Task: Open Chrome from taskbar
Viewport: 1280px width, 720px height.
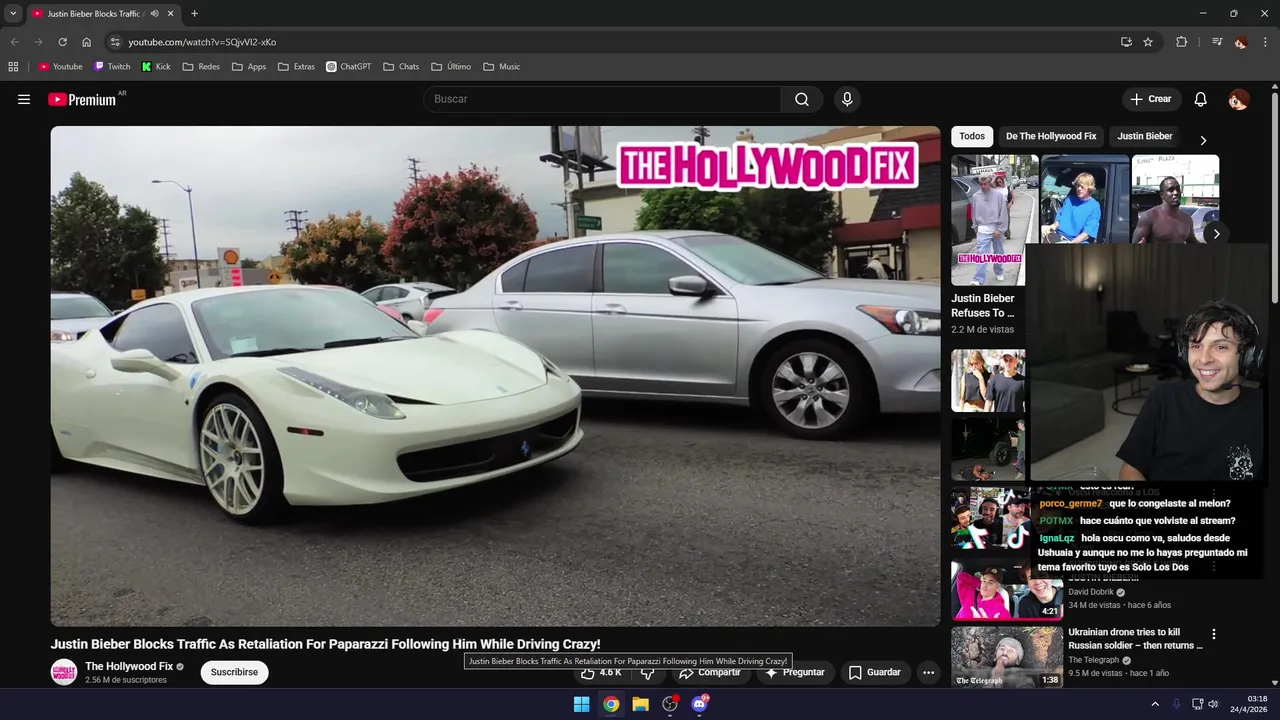Action: [611, 704]
